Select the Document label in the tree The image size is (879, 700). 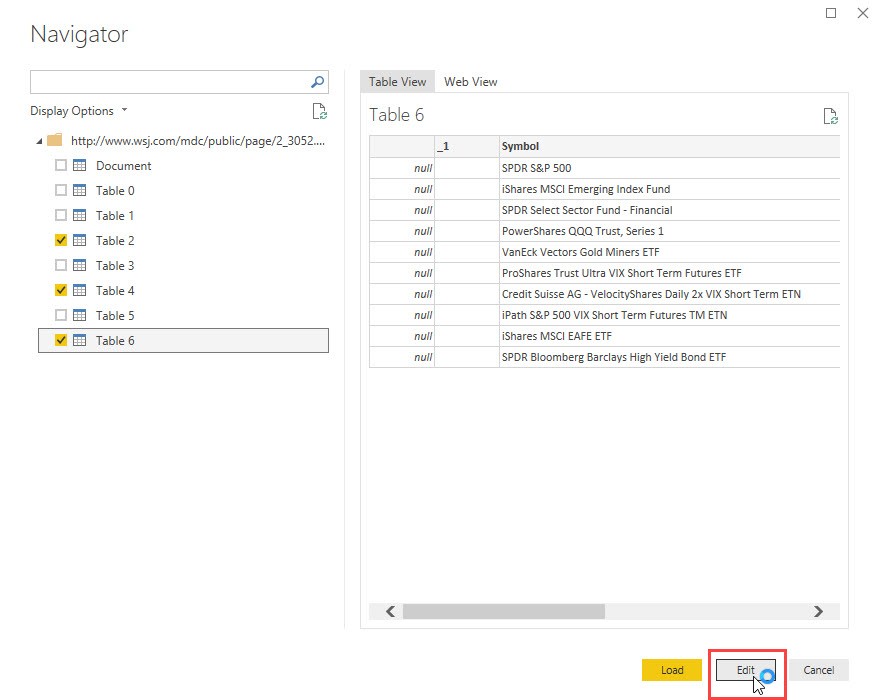(x=123, y=166)
